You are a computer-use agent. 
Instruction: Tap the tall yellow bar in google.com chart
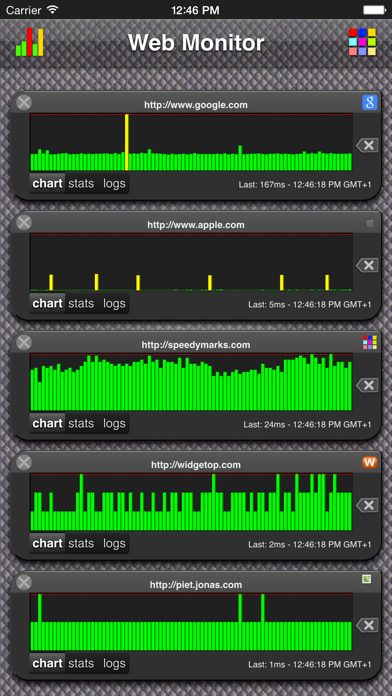coord(127,142)
